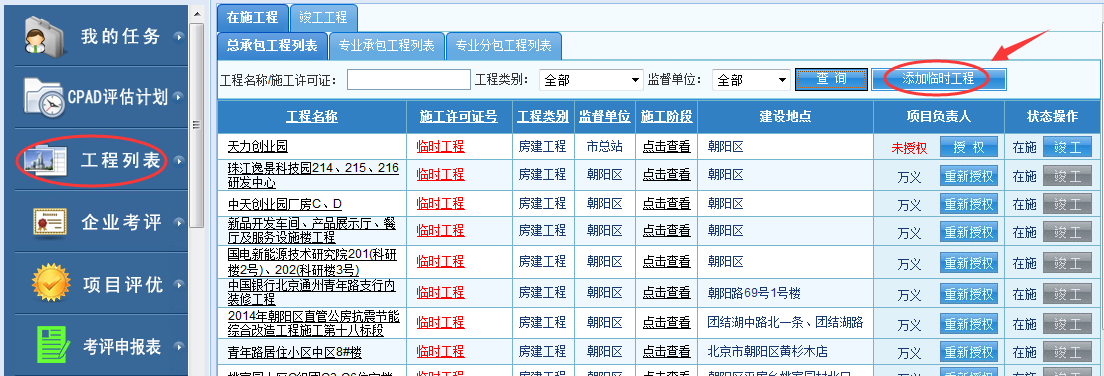
Task: Expand arrow next to 项目评优
Action: (x=180, y=285)
